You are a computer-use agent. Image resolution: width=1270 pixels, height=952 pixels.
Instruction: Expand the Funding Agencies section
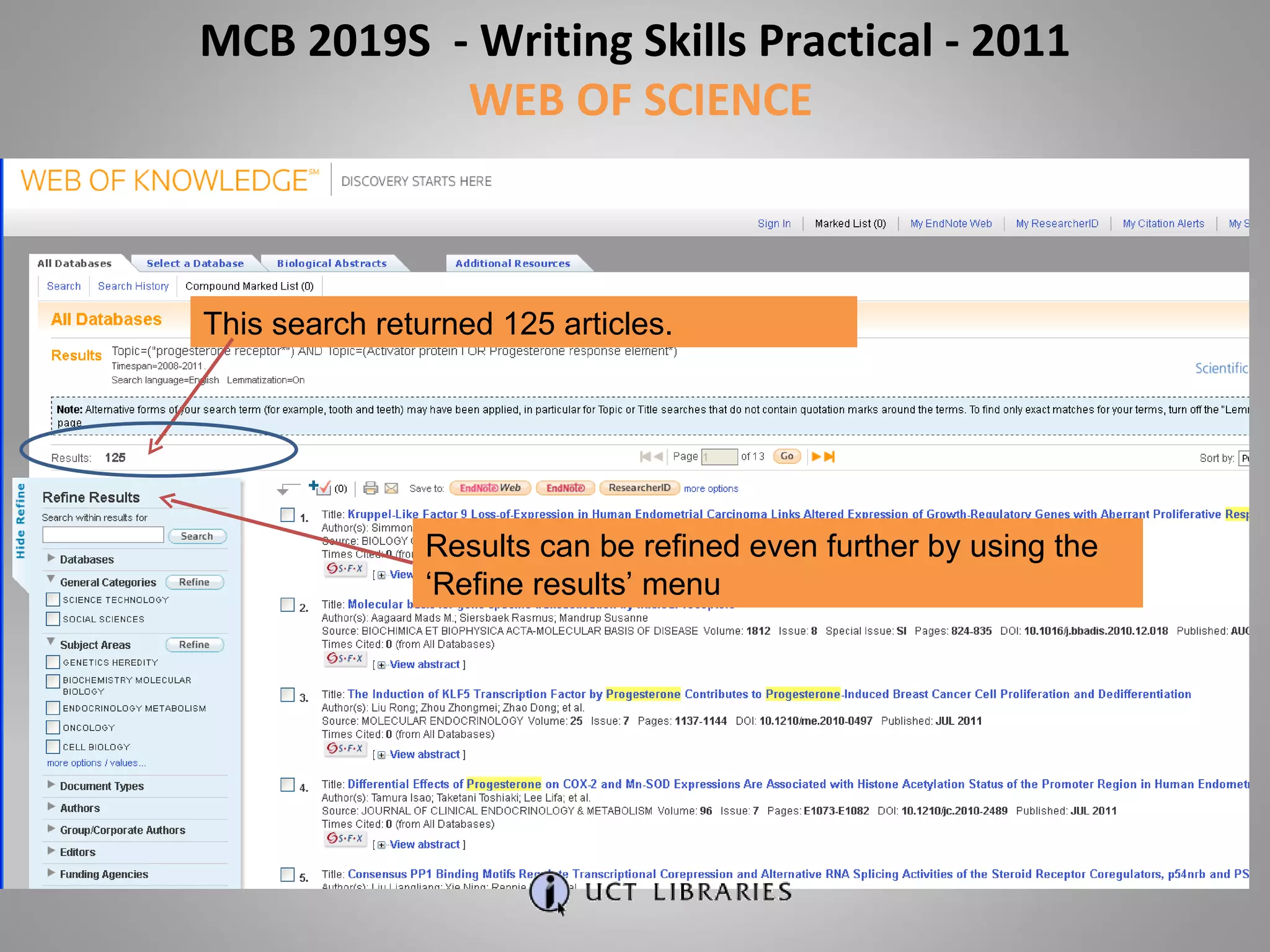[x=51, y=873]
